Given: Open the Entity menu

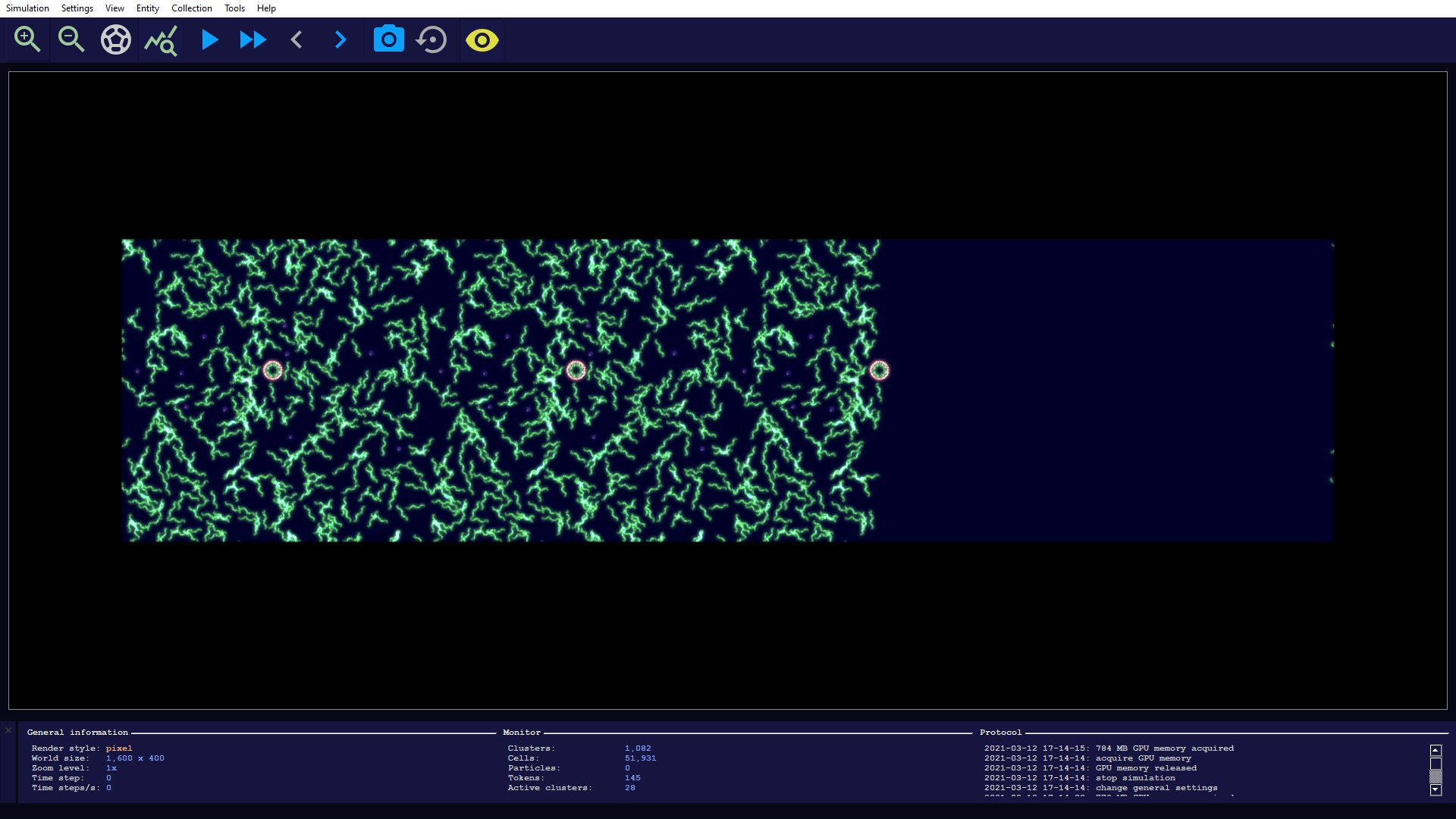Looking at the screenshot, I should [147, 8].
